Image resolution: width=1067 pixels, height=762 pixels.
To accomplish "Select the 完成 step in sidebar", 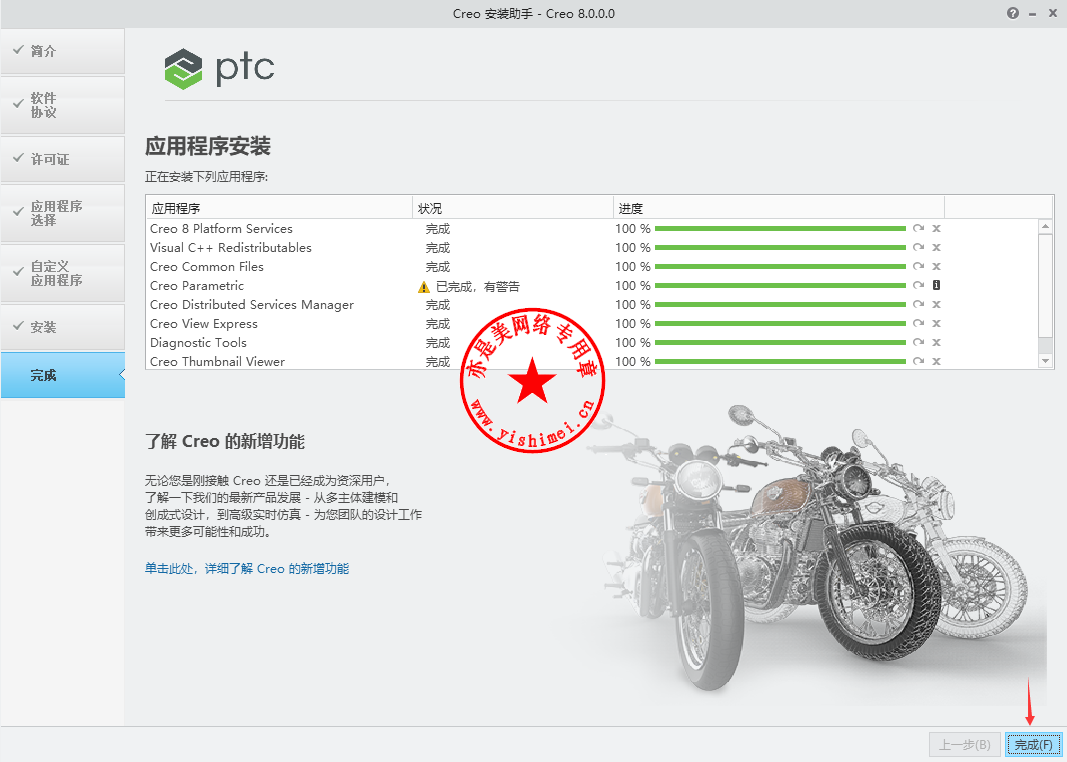I will (x=63, y=375).
